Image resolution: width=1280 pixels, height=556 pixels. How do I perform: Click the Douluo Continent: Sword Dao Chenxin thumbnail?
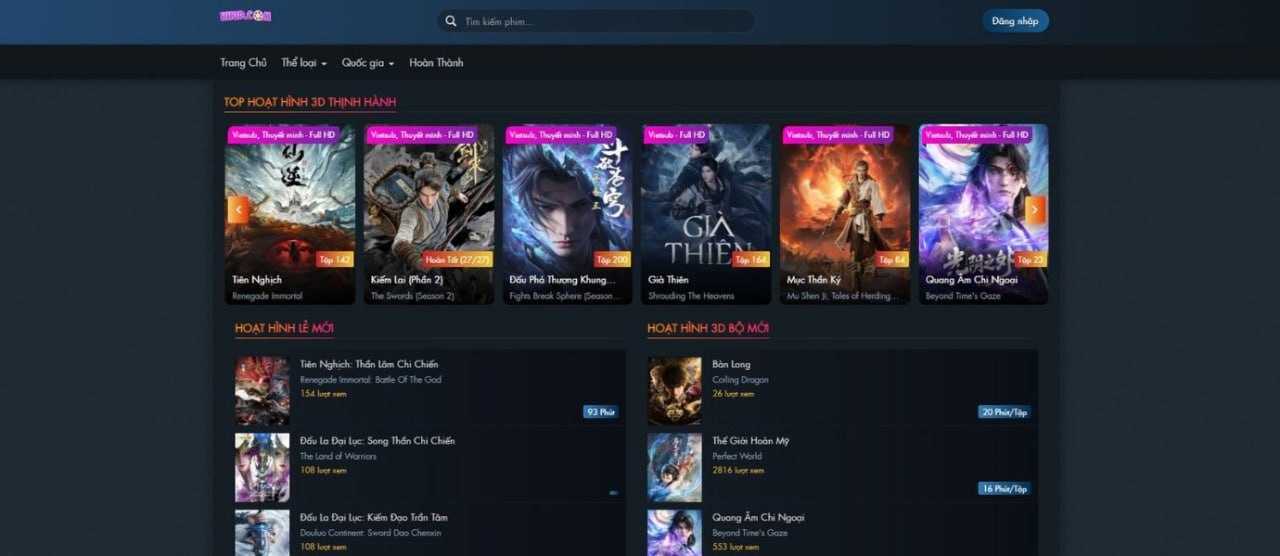(x=262, y=533)
